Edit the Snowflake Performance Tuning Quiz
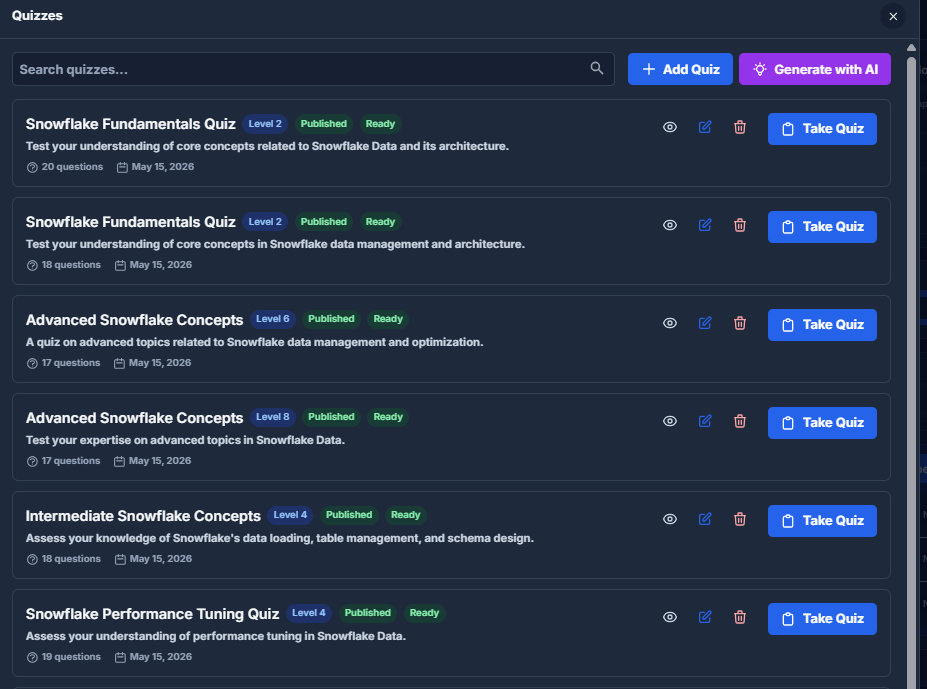 coord(705,617)
